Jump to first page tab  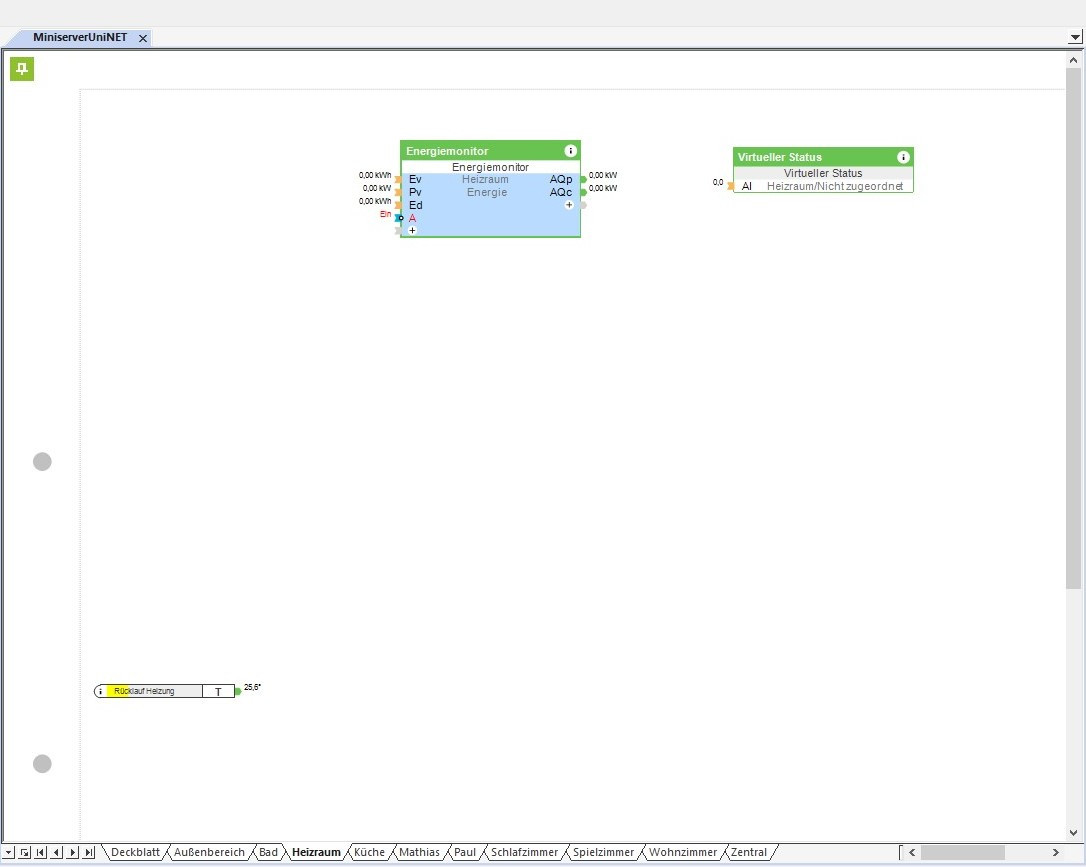[41, 852]
